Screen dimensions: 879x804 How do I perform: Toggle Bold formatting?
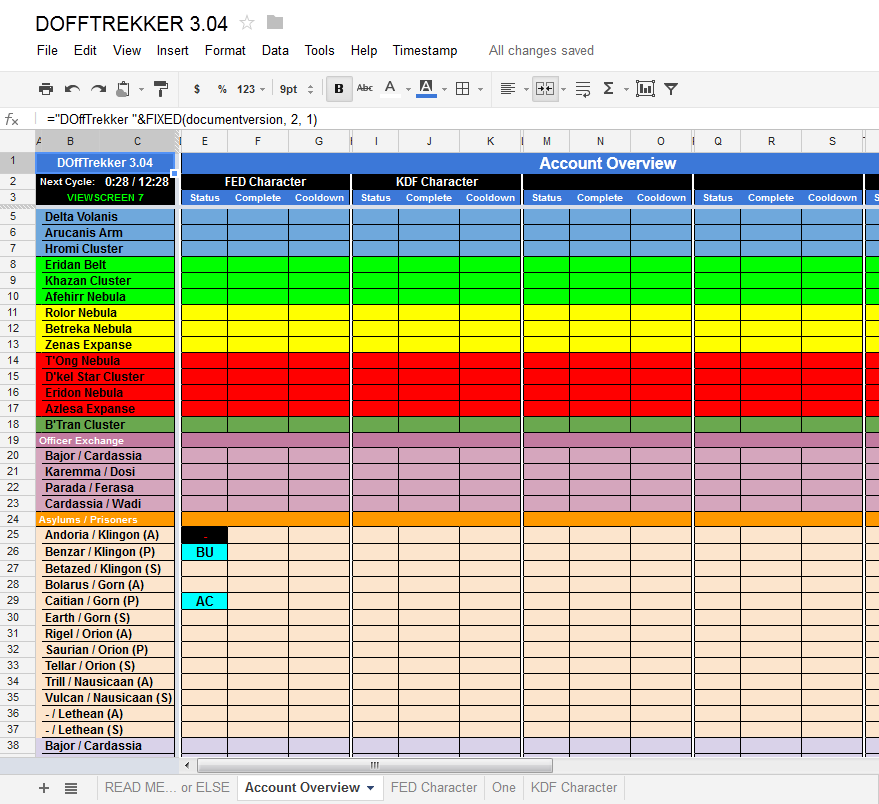coord(339,89)
